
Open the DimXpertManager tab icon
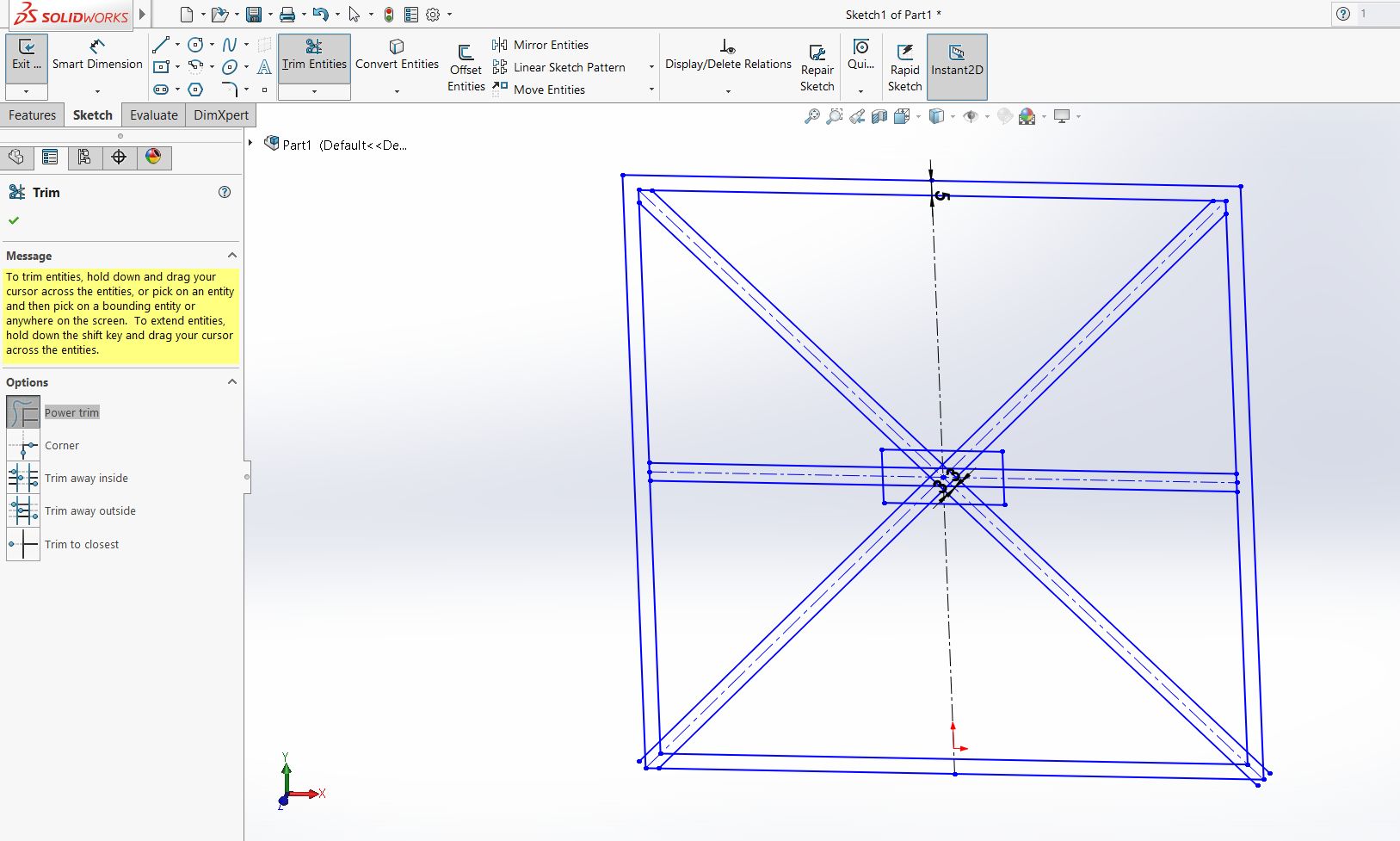119,157
